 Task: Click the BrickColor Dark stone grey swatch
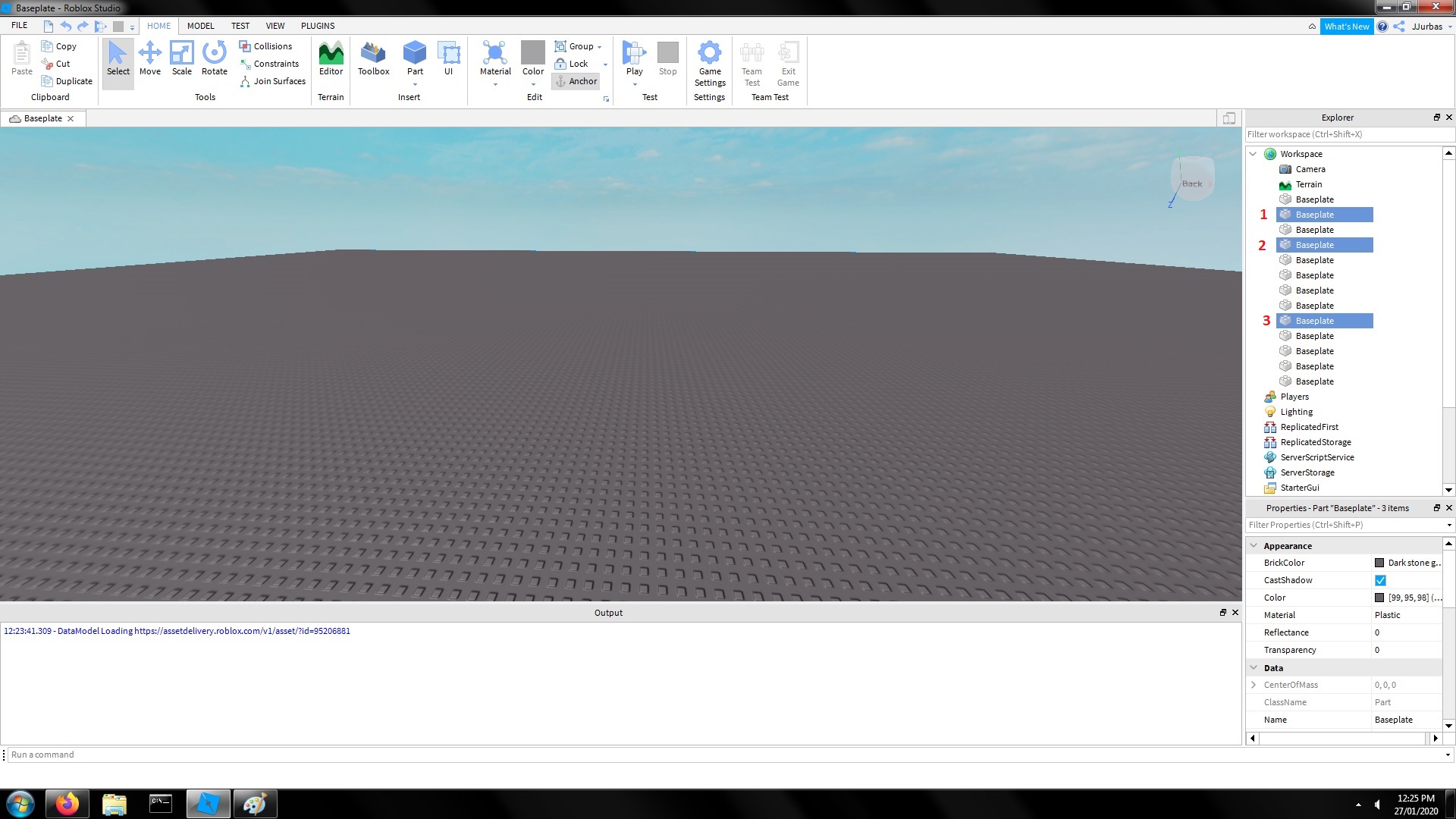coord(1379,563)
